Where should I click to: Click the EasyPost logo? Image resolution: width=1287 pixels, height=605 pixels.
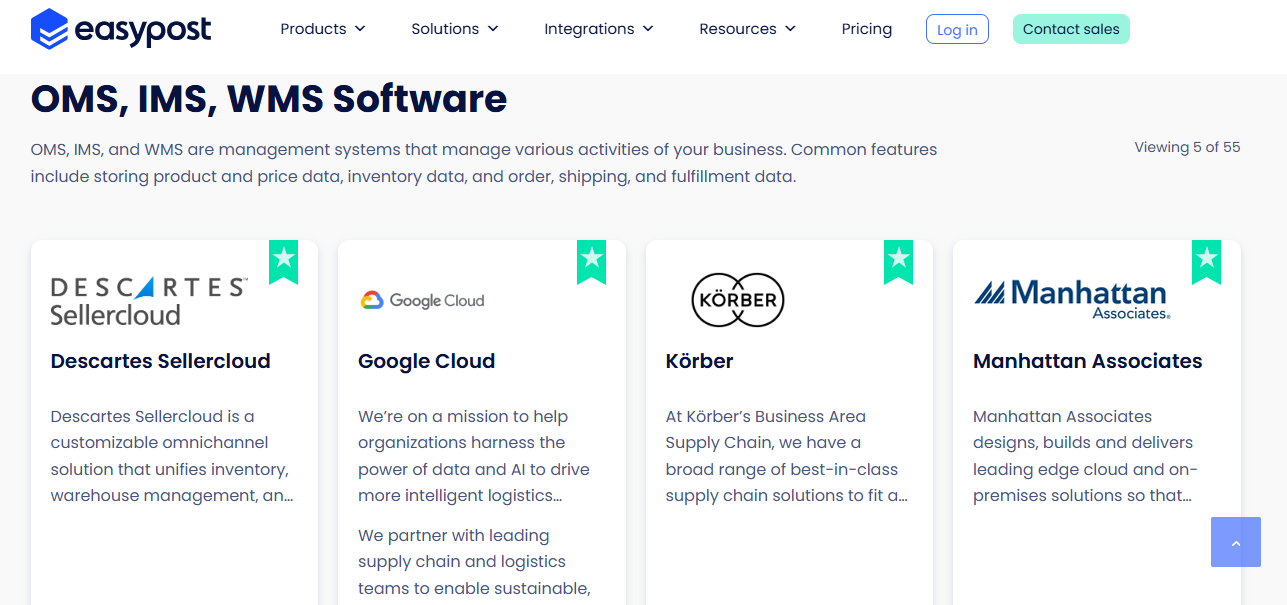(x=121, y=29)
